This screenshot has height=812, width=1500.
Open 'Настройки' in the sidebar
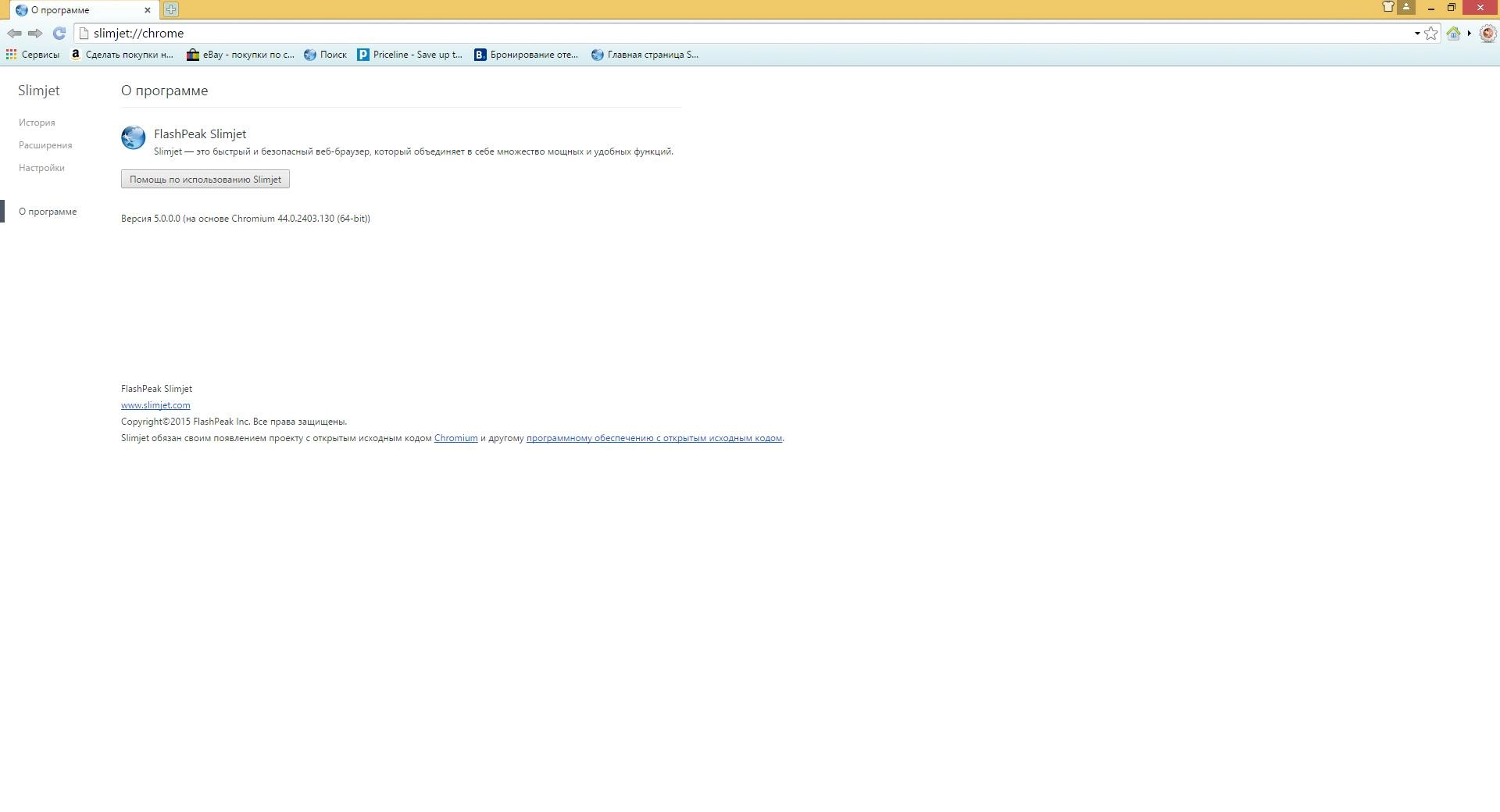pyautogui.click(x=41, y=168)
